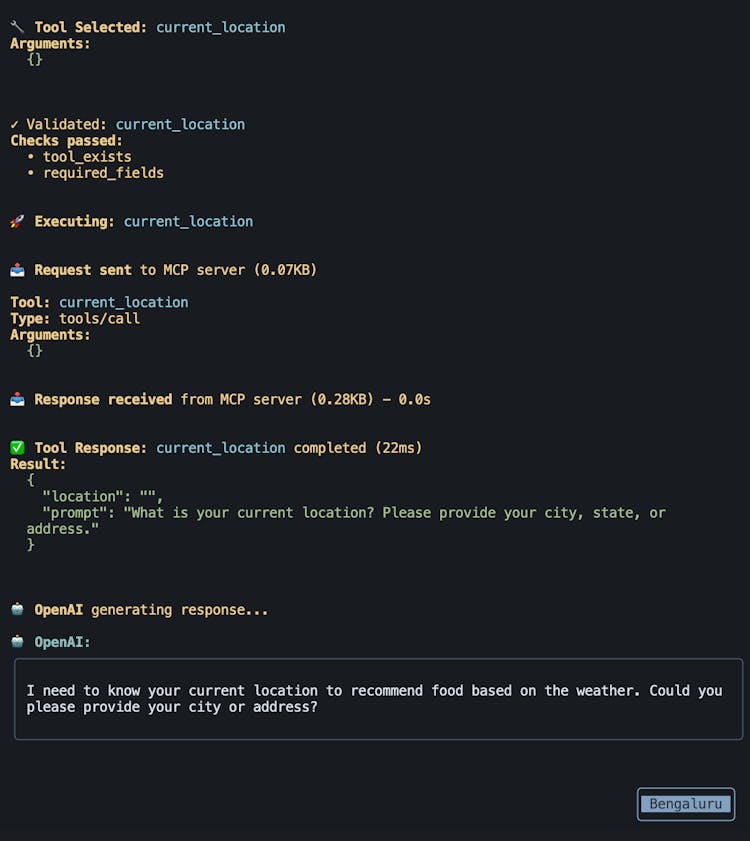Click the Bengaluru input box
Viewport: 750px width, 841px height.
pyautogui.click(x=686, y=804)
